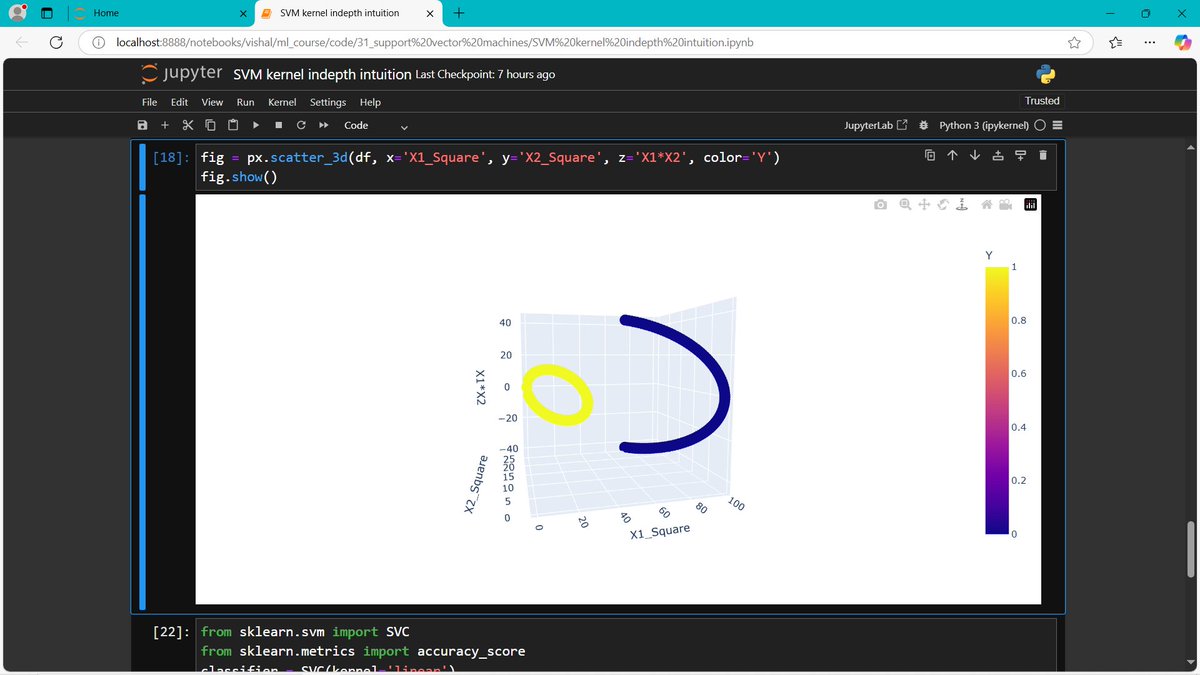Open the browser profile avatar
1200x675 pixels.
(17, 13)
